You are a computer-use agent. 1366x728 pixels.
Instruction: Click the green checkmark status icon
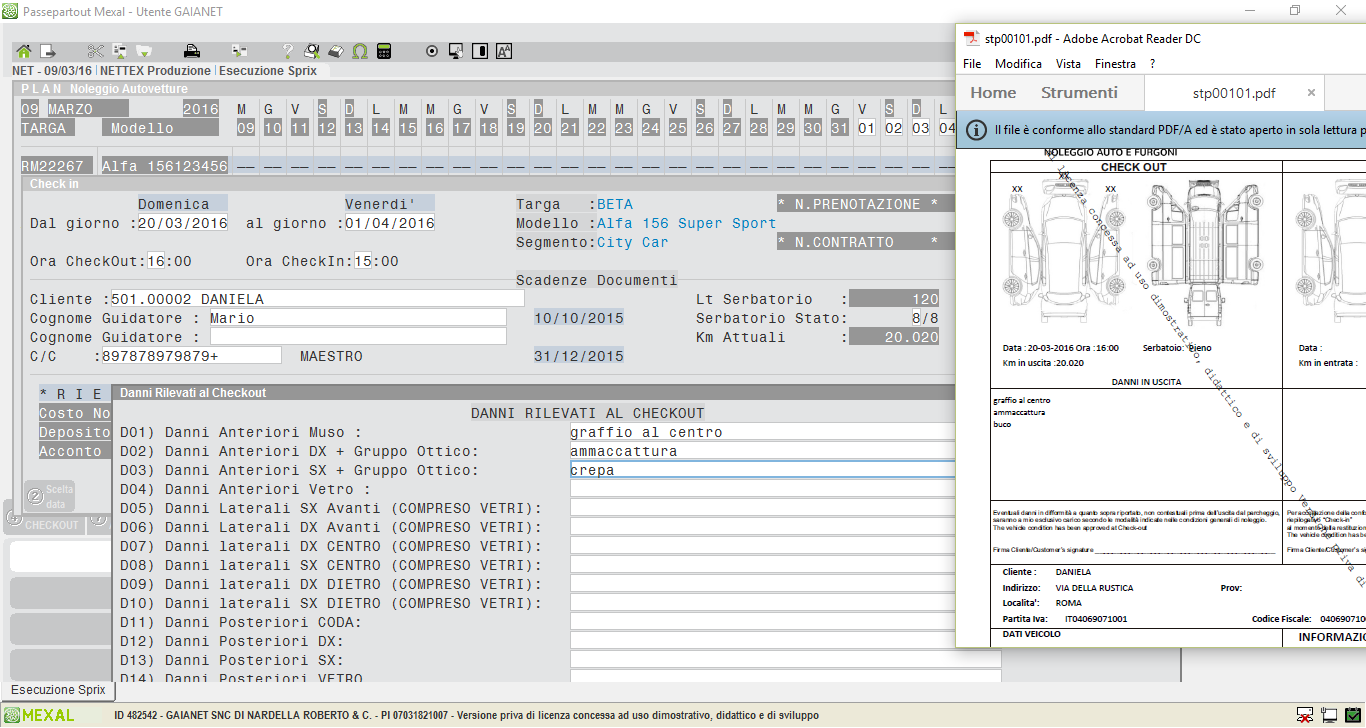(x=1351, y=715)
